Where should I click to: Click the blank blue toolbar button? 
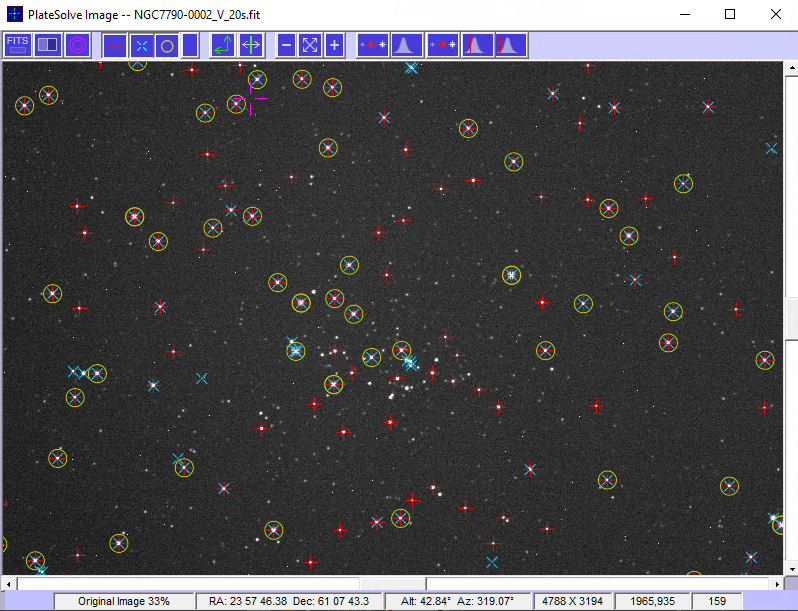(190, 45)
